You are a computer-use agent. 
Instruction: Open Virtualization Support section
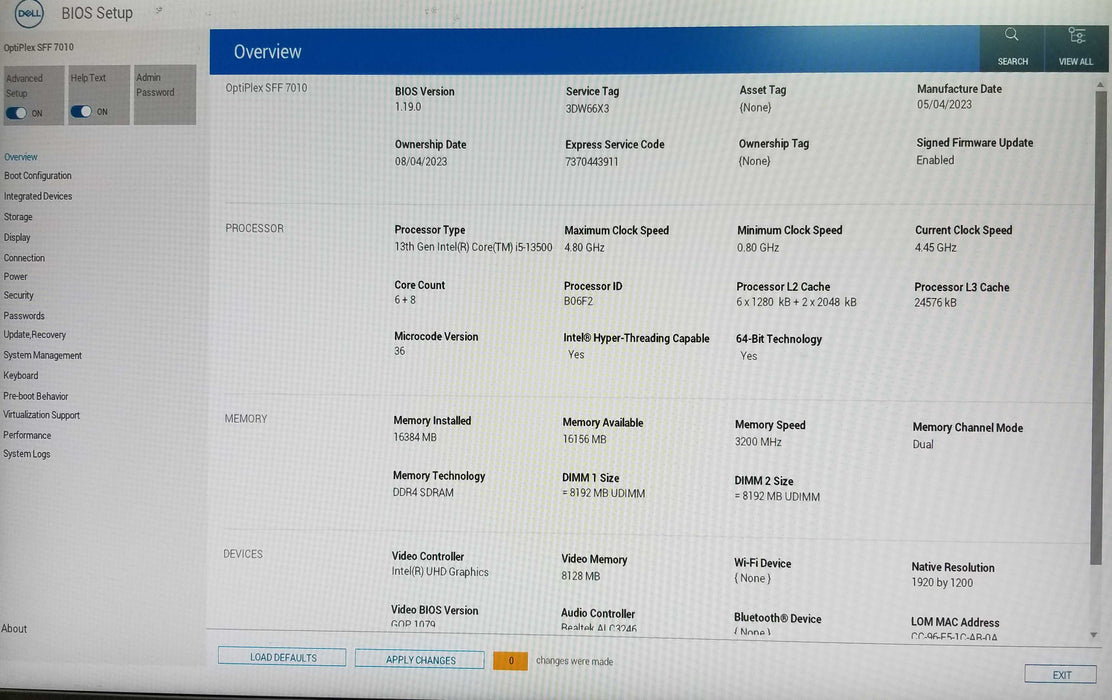point(41,414)
